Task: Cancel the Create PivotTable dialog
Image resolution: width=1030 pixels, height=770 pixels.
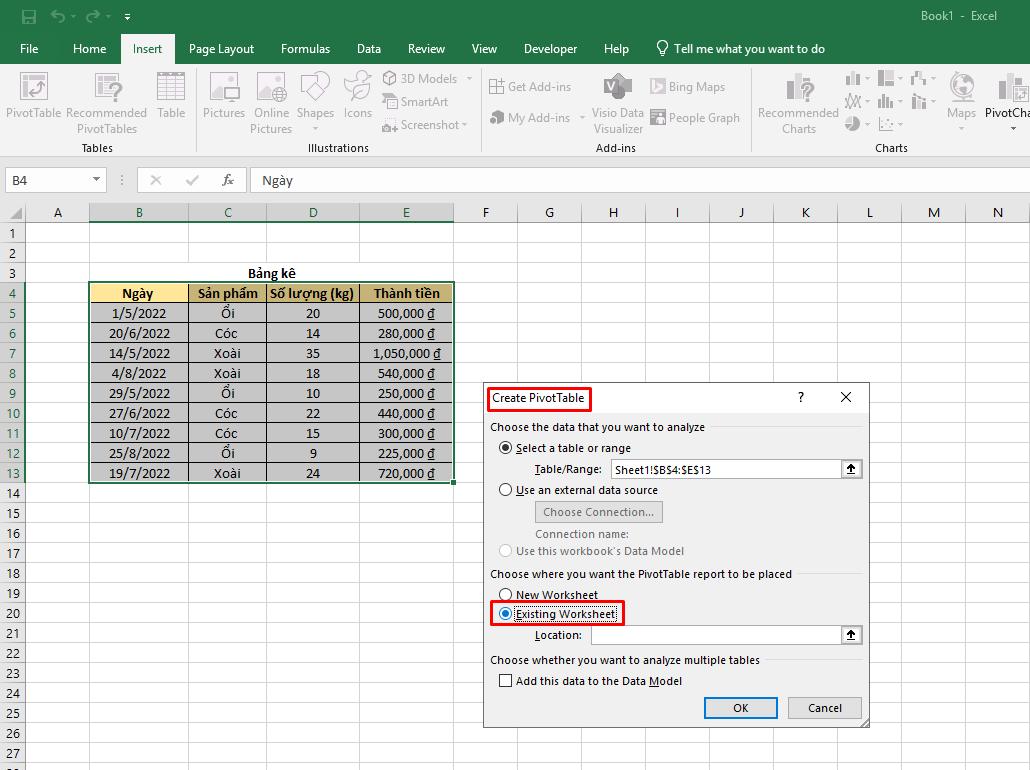Action: point(824,707)
